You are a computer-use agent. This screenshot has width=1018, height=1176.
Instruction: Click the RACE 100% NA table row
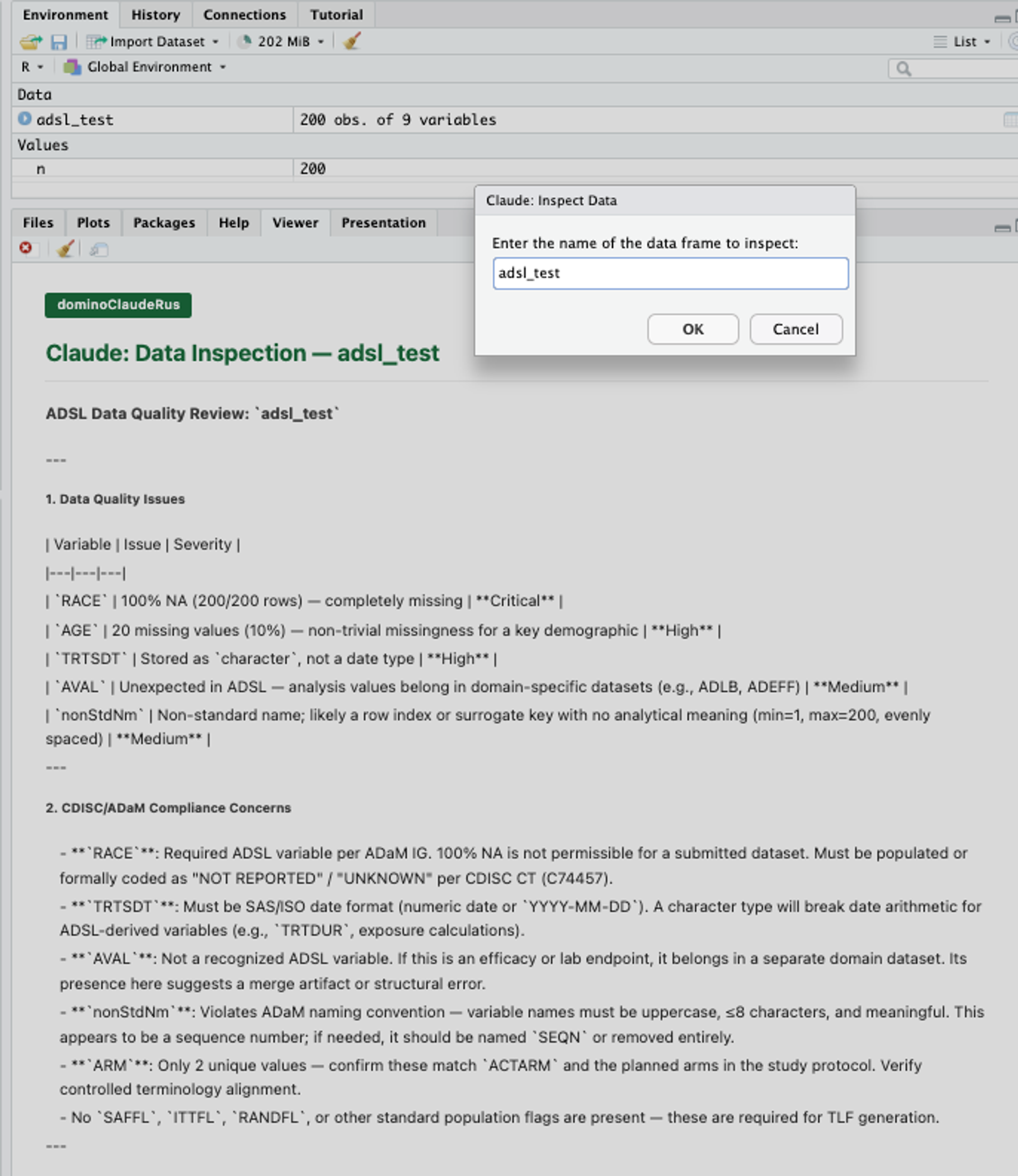[x=304, y=601]
